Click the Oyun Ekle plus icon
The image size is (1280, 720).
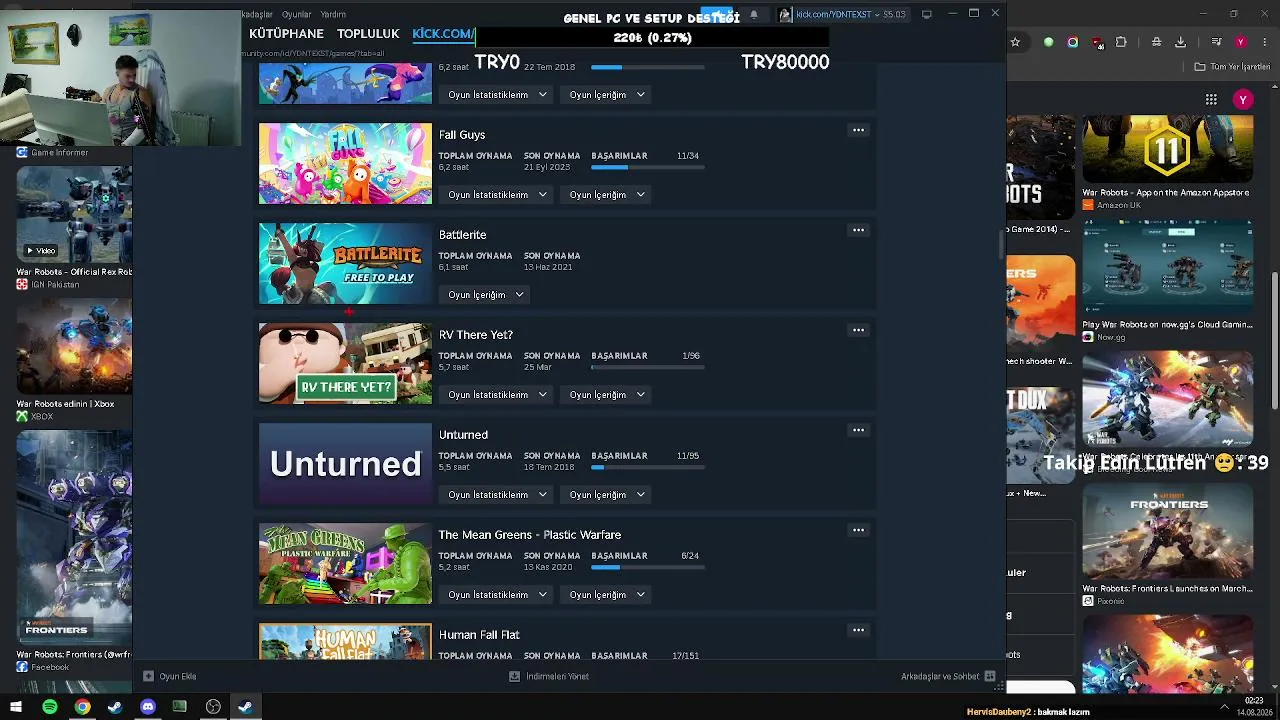point(148,676)
